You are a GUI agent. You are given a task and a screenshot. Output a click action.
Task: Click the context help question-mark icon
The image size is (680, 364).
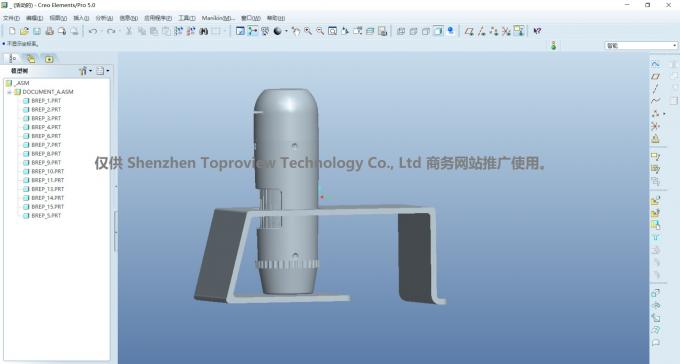(537, 31)
